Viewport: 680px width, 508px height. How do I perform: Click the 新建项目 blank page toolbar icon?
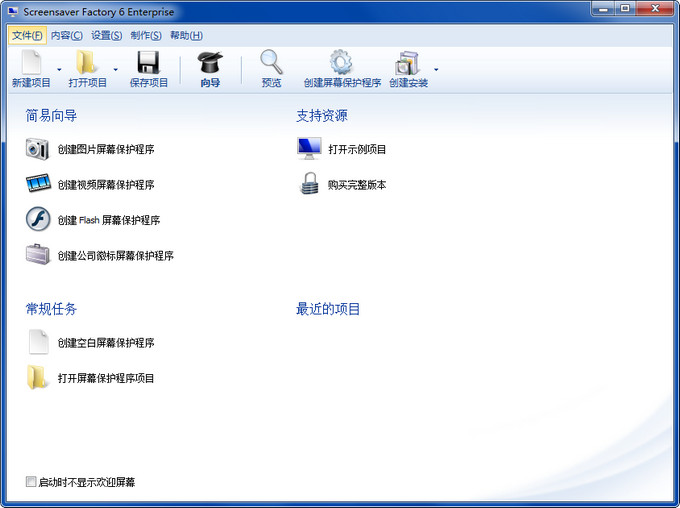tap(31, 62)
